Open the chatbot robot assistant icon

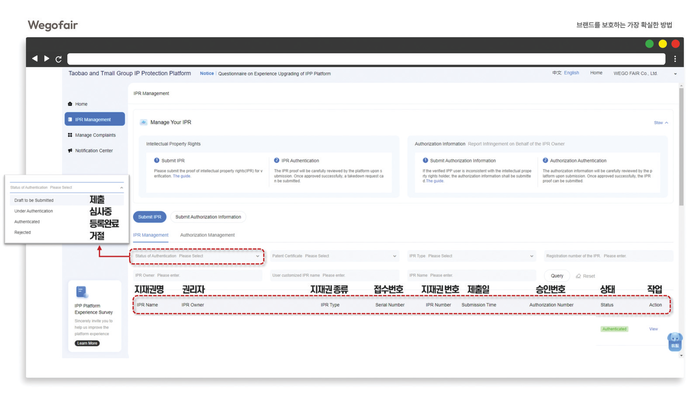click(x=675, y=341)
